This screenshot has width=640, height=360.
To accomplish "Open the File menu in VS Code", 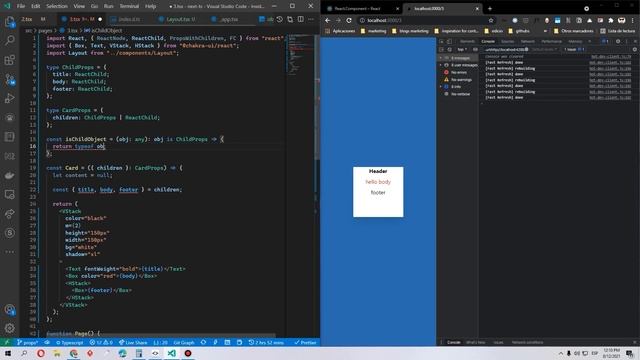I will pyautogui.click(x=21, y=6).
